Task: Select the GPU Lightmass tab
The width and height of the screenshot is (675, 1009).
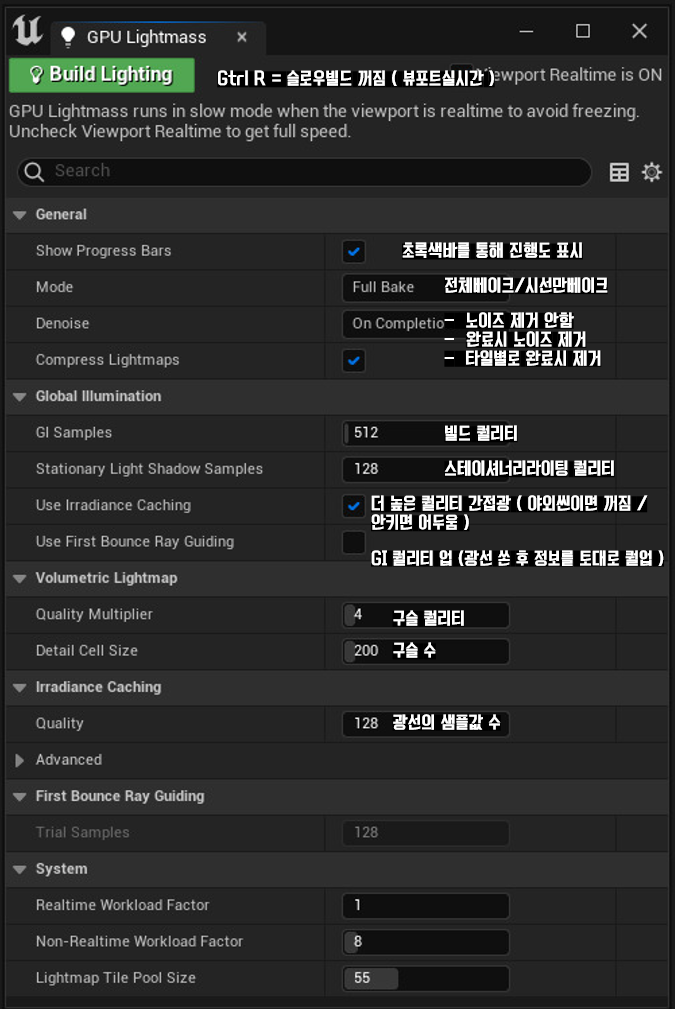Action: tap(158, 37)
